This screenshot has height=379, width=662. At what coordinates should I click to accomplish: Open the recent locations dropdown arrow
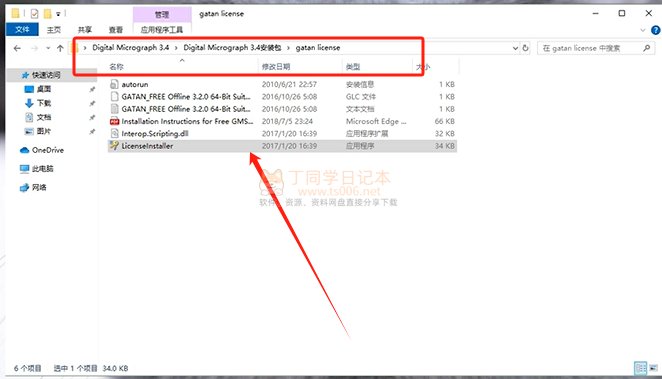point(48,48)
